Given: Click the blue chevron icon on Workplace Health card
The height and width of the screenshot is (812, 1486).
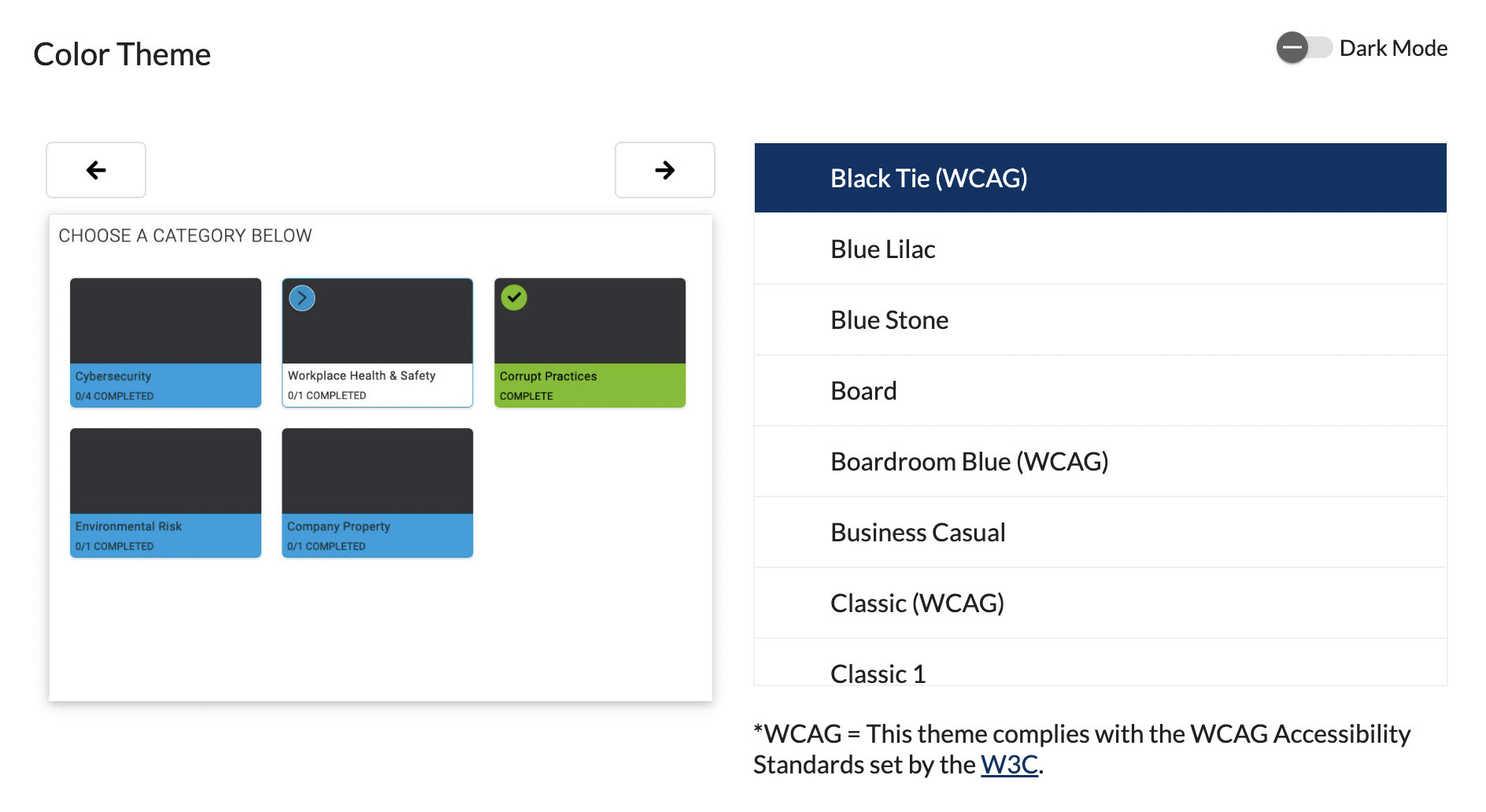Looking at the screenshot, I should 302,298.
